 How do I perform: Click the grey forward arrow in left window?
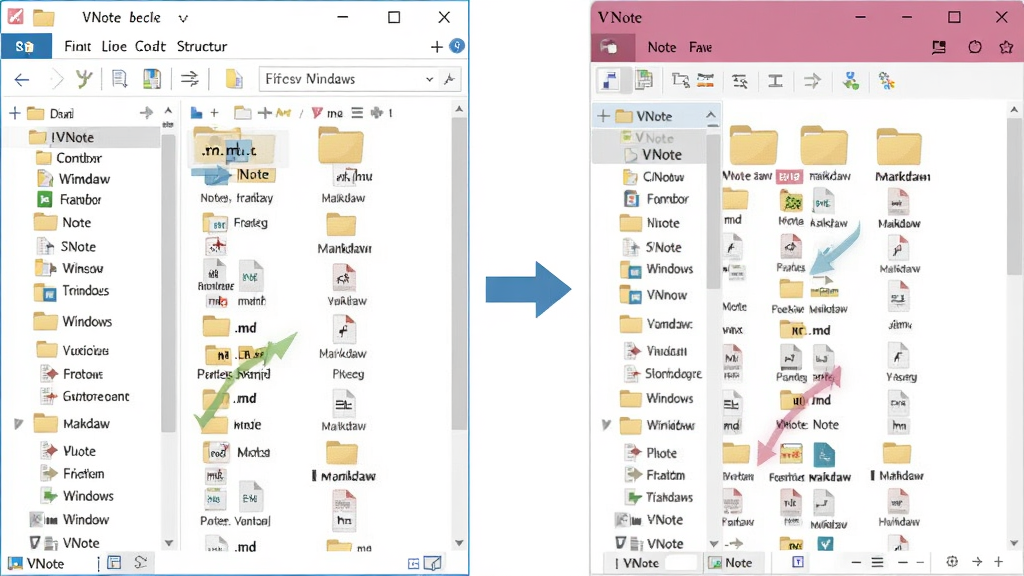57,80
